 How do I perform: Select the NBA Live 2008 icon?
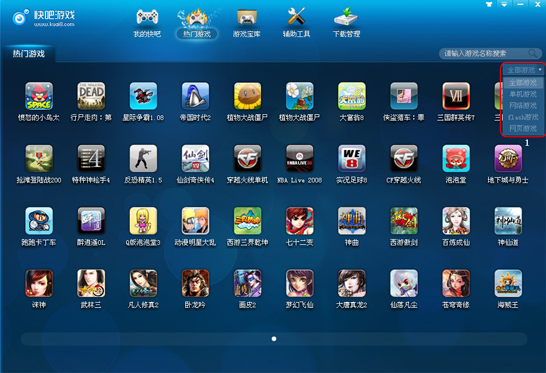coord(299,158)
